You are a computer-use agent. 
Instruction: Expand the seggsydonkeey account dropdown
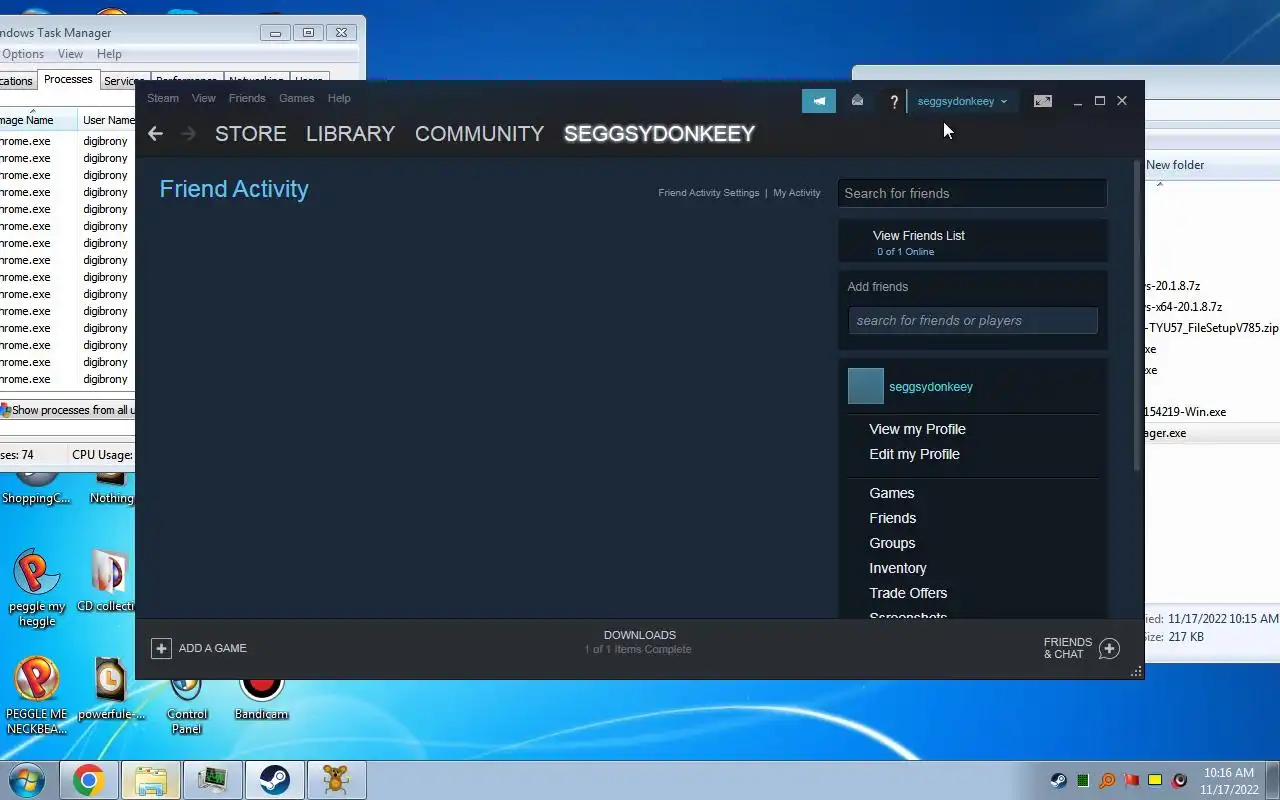(962, 101)
